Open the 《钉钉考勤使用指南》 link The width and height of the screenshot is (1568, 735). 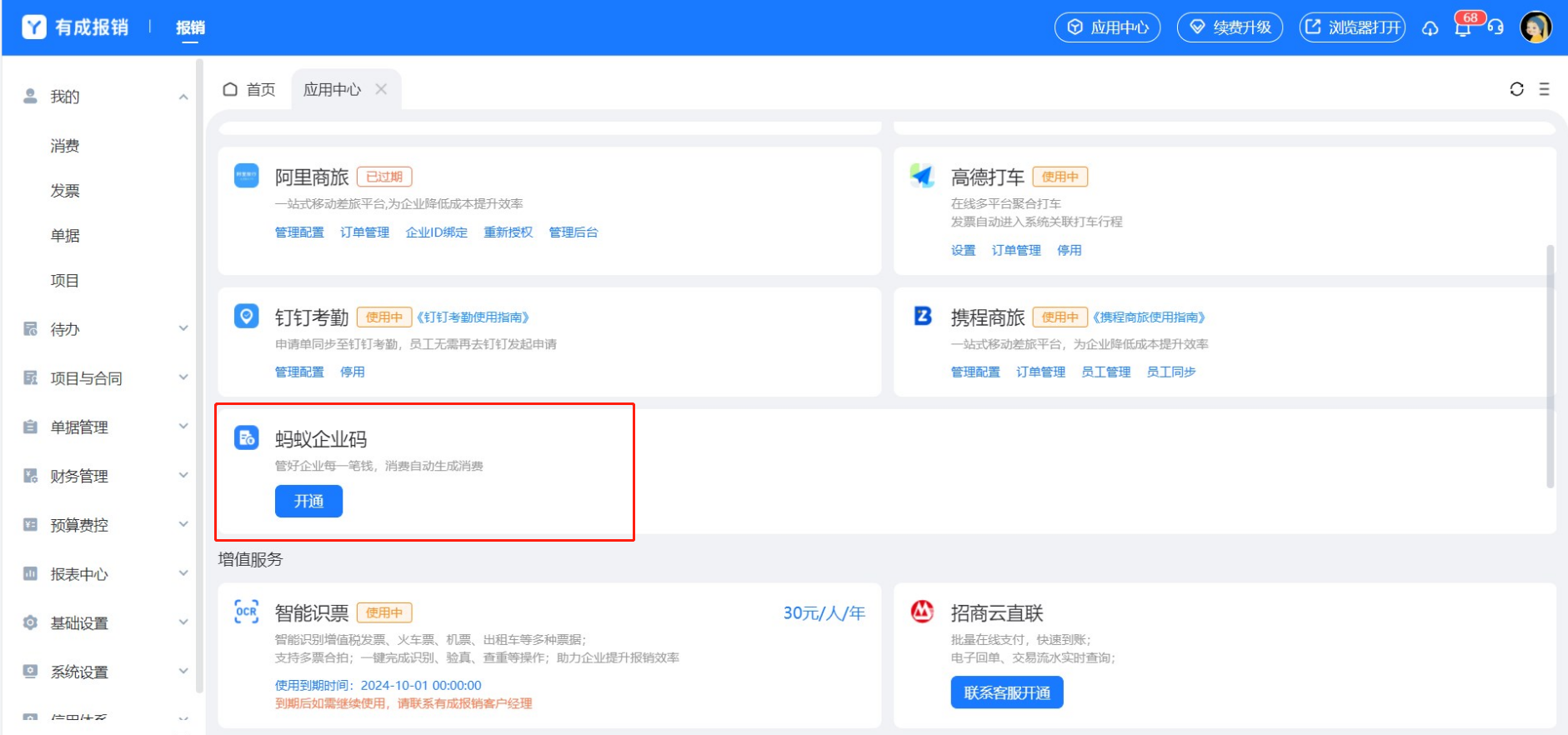[473, 317]
